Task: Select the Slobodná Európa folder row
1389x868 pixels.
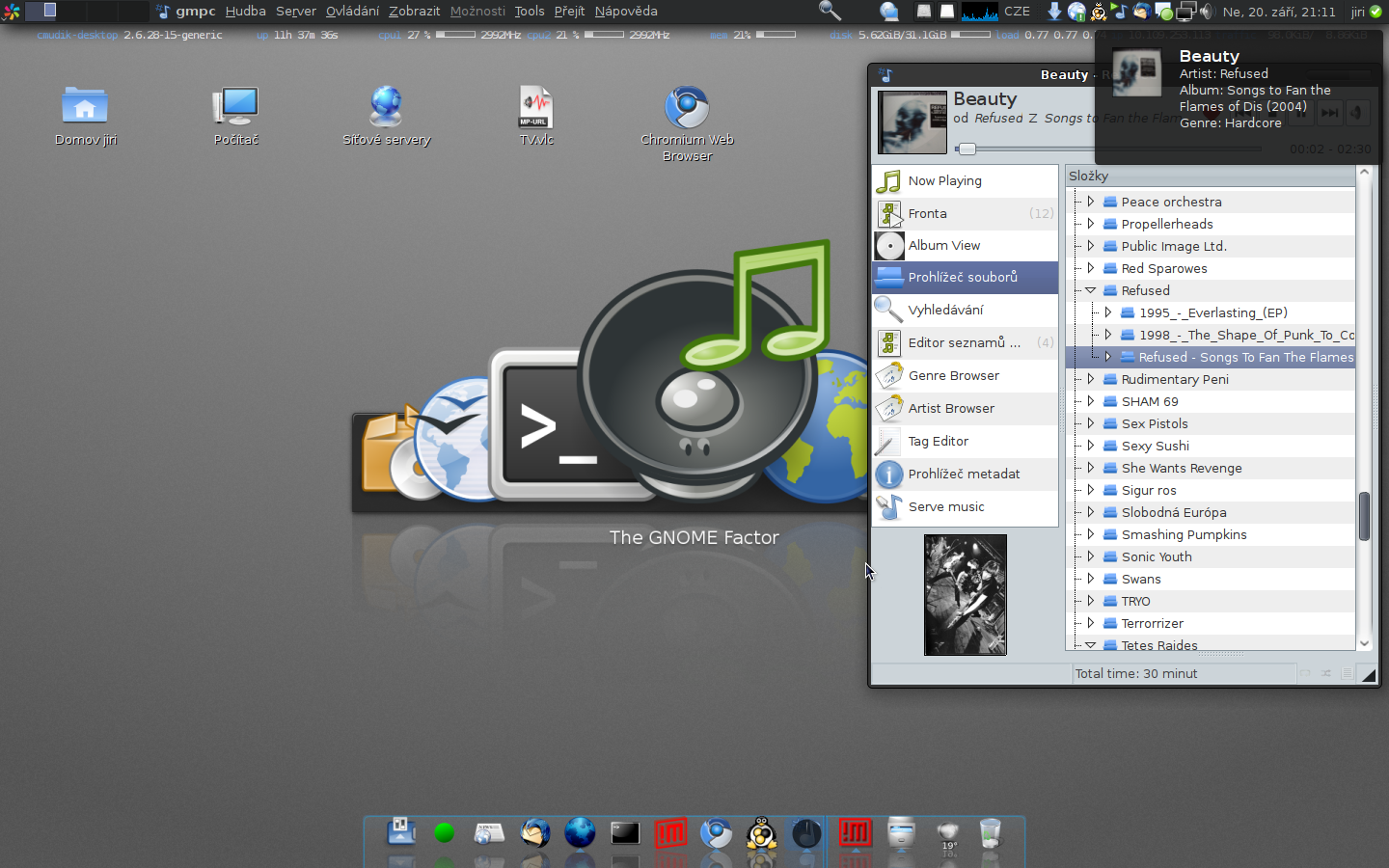Action: pyautogui.click(x=1211, y=512)
